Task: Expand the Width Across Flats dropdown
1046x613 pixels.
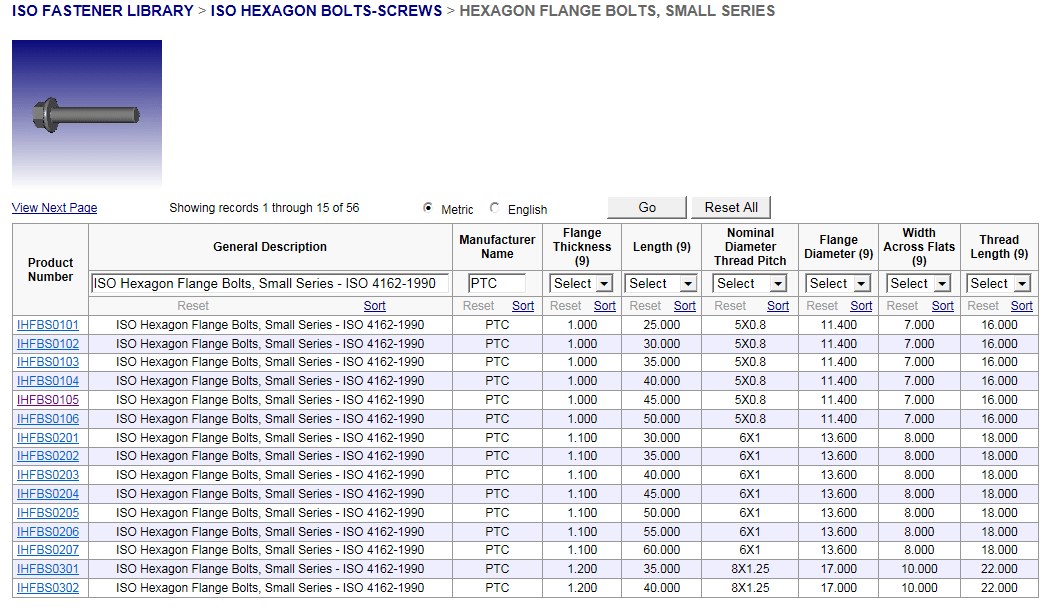Action: (x=918, y=284)
